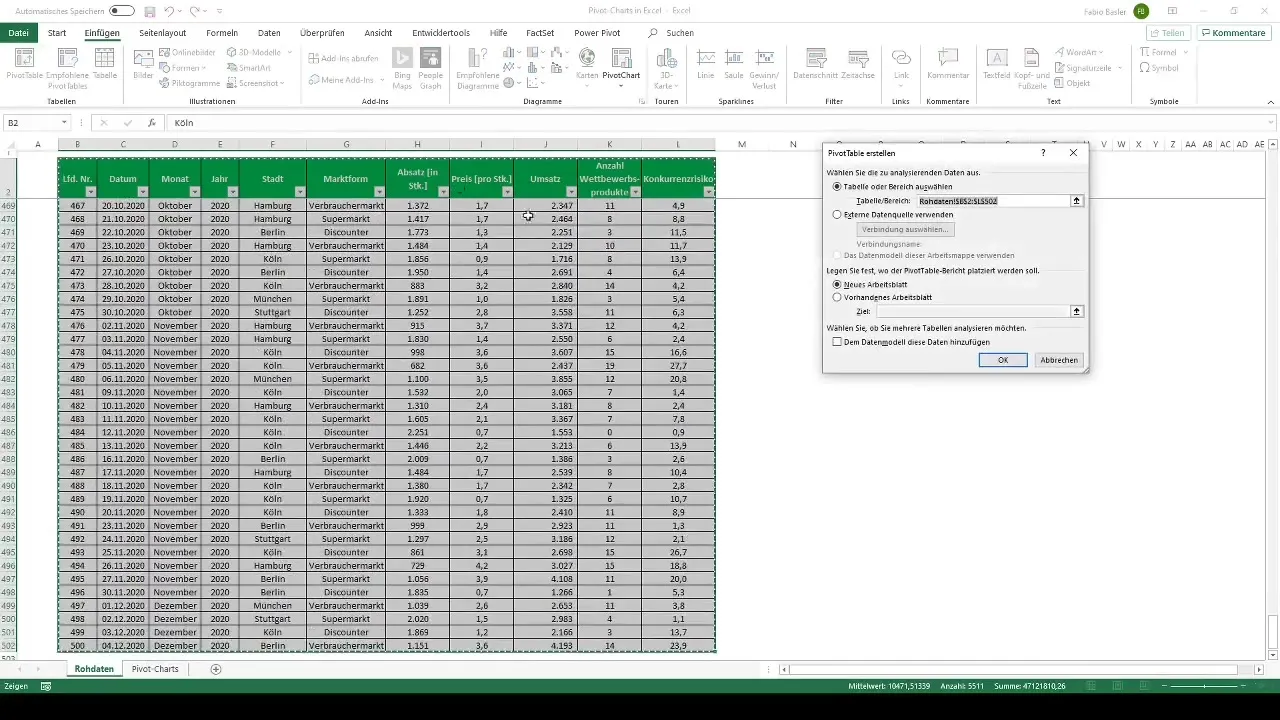Screen dimensions: 1280x720
Task: Choose Neues Arbeitsblatt option
Action: point(837,284)
